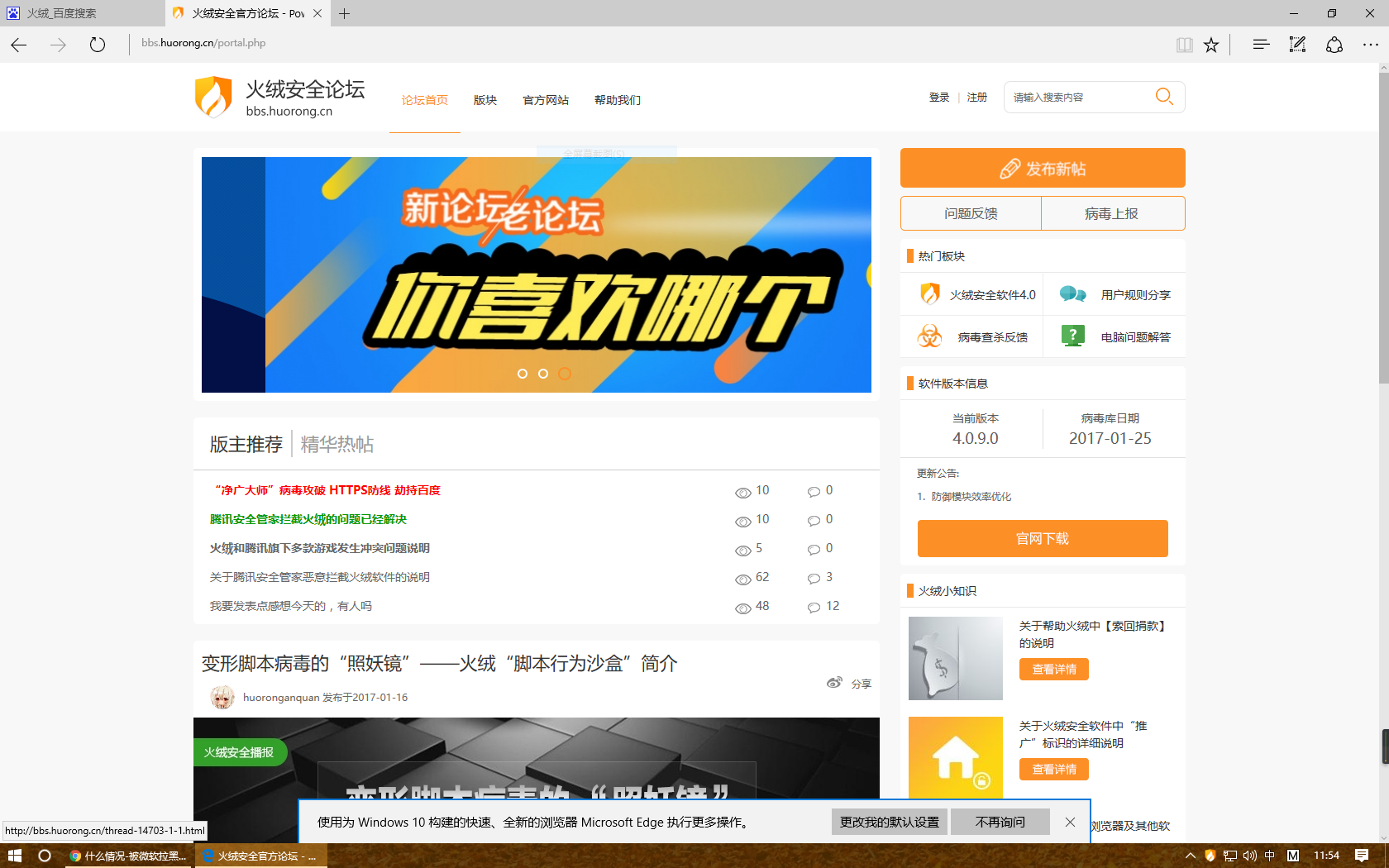Click the Weibo share icon
This screenshot has height=868, width=1389.
pyautogui.click(x=835, y=683)
